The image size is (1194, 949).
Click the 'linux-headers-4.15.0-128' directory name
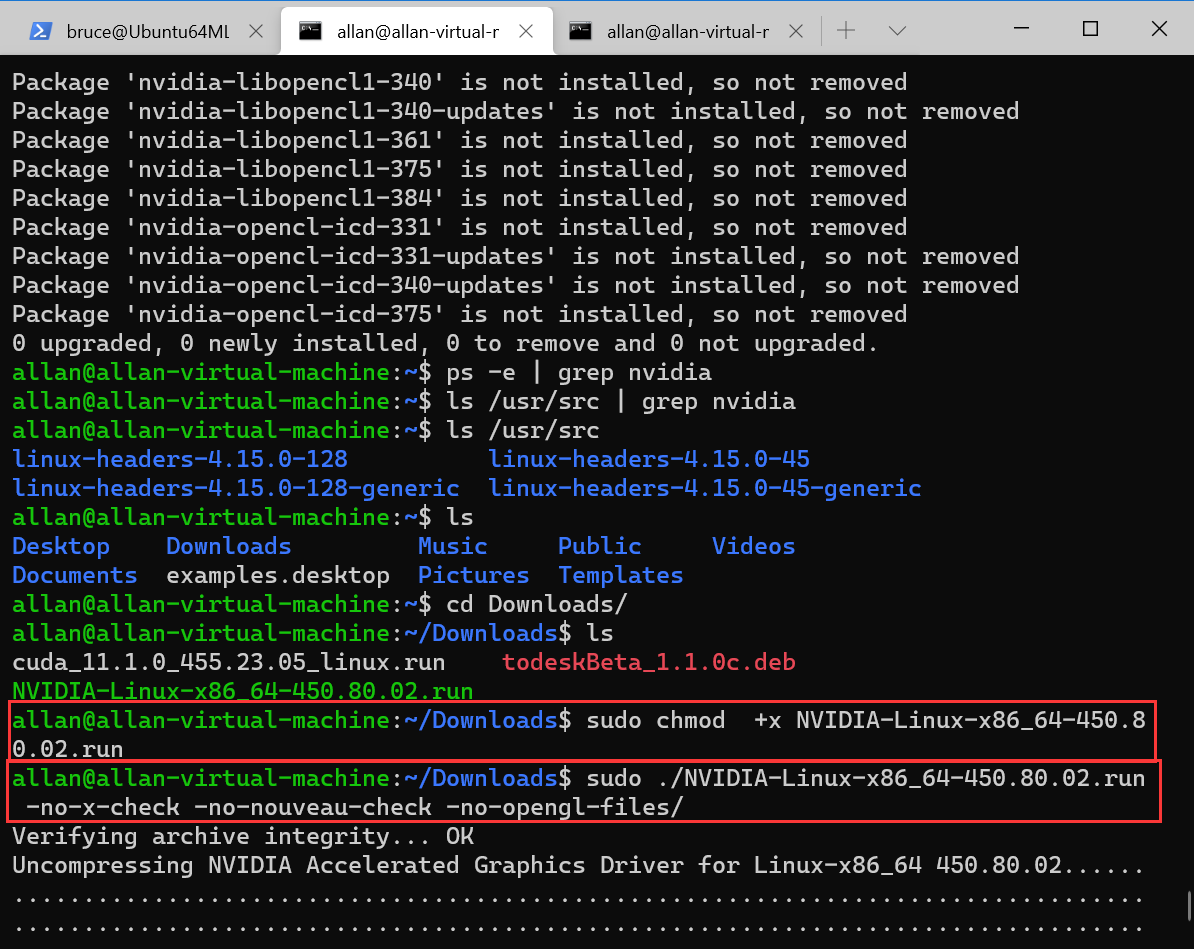pyautogui.click(x=180, y=459)
